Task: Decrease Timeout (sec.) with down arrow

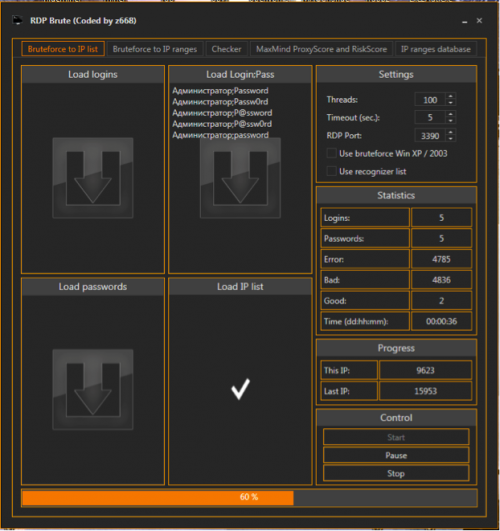Action: (451, 121)
